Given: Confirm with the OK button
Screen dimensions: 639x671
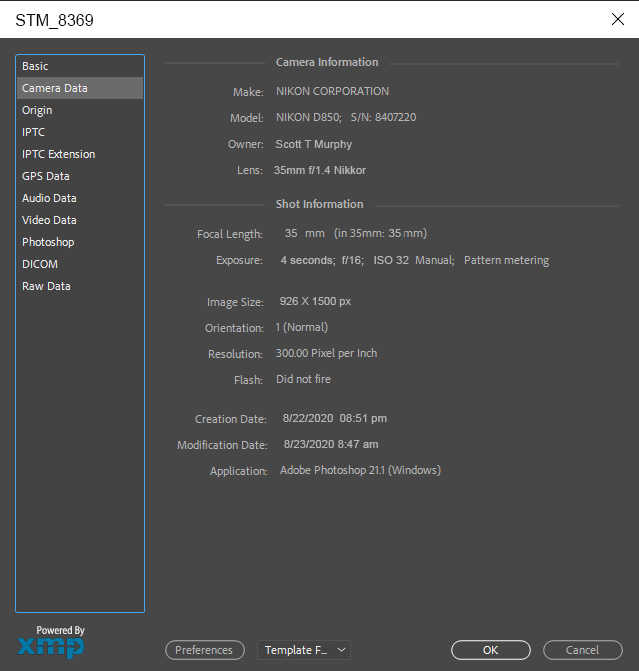Looking at the screenshot, I should tap(490, 650).
